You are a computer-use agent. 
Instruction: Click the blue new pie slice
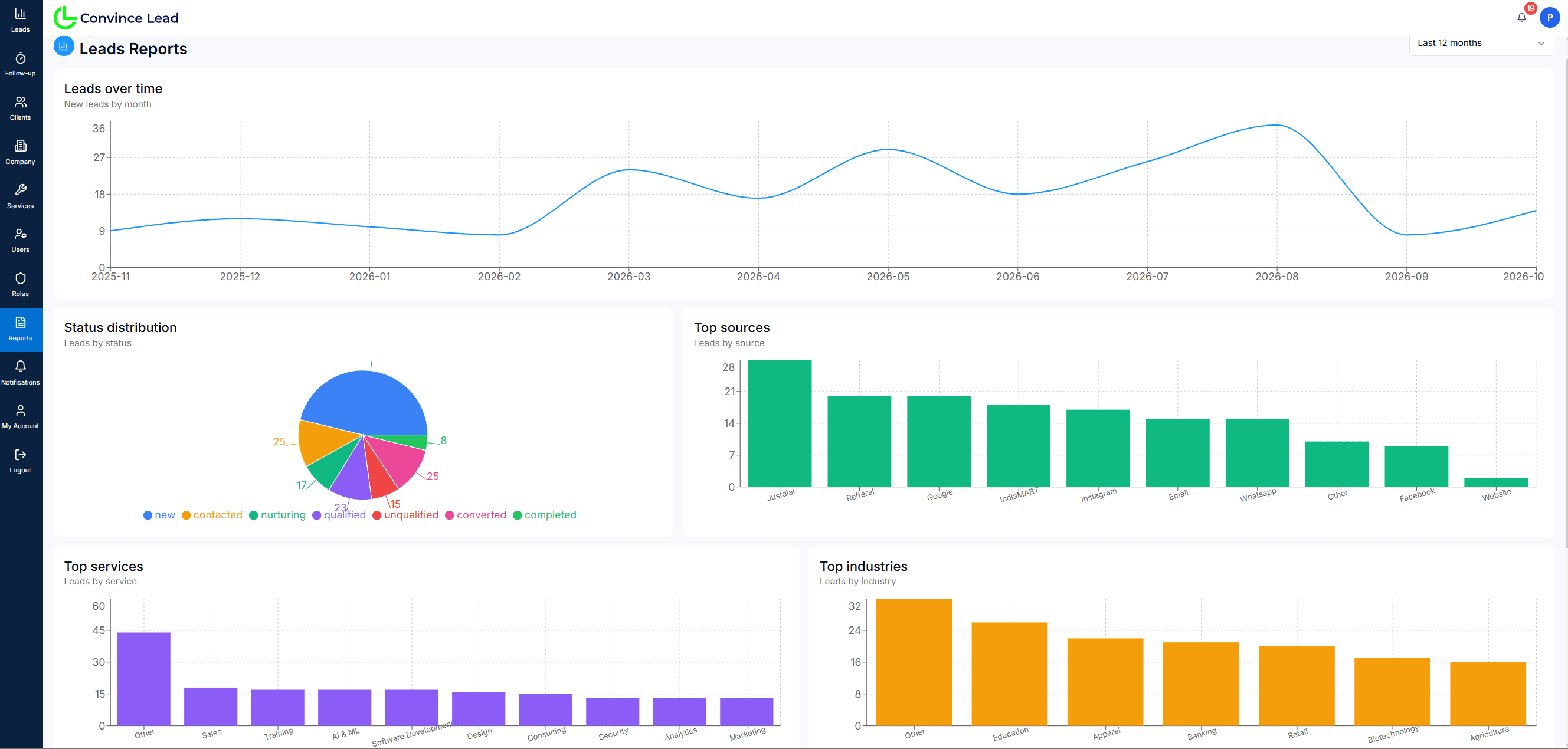pos(366,402)
